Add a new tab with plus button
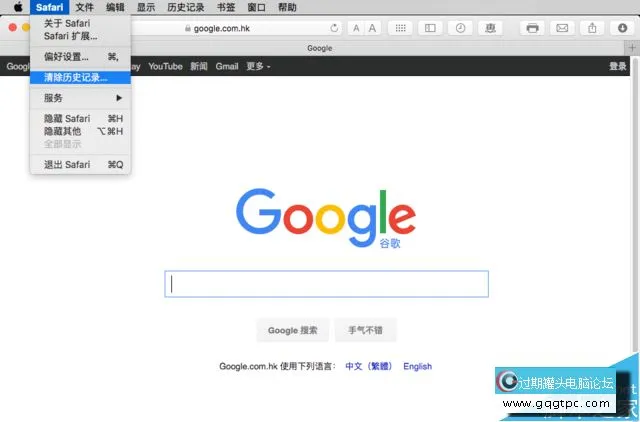Viewport: 640px width, 422px height. click(632, 48)
